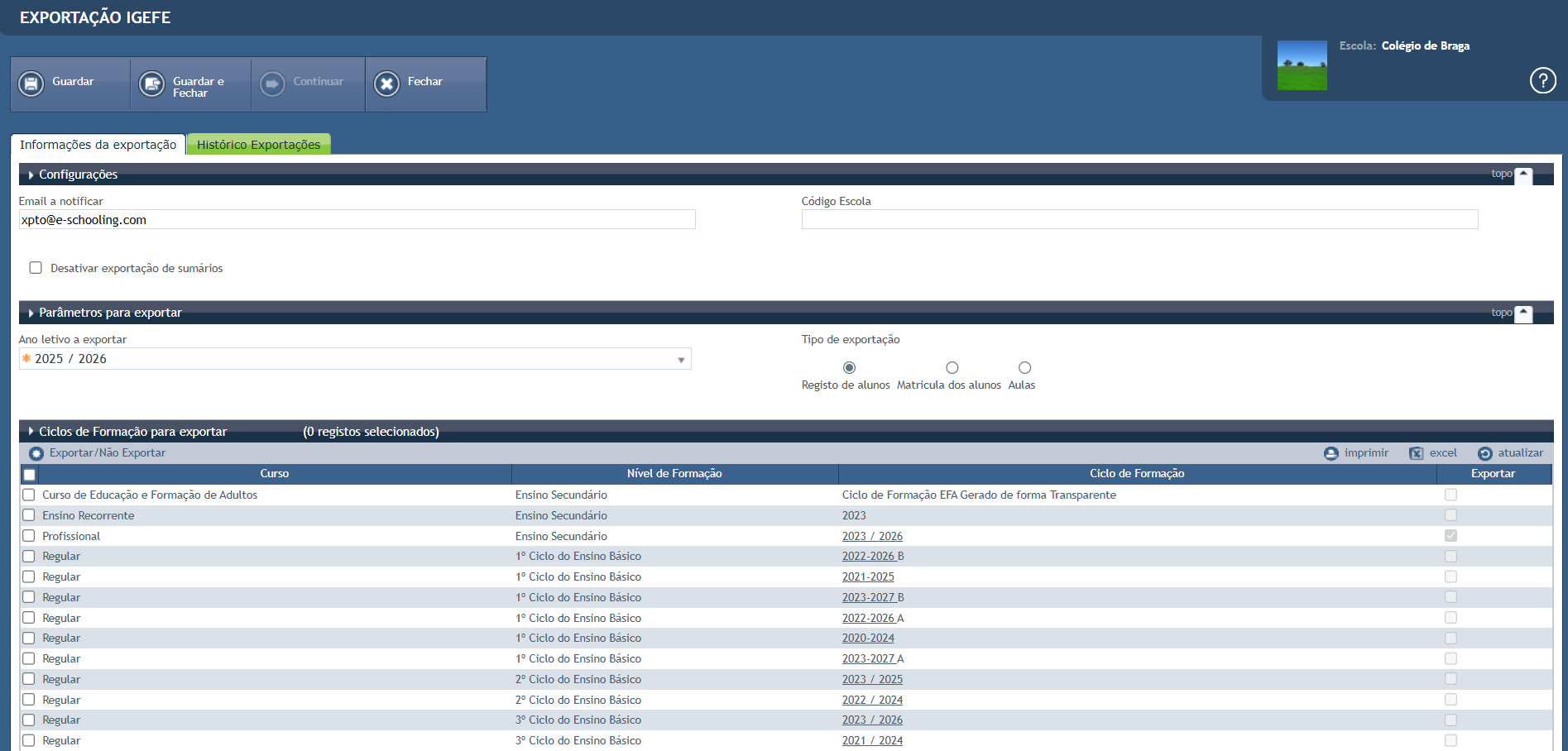Sort by the Exportar column header
Image resolution: width=1568 pixels, height=751 pixels.
(x=1493, y=474)
